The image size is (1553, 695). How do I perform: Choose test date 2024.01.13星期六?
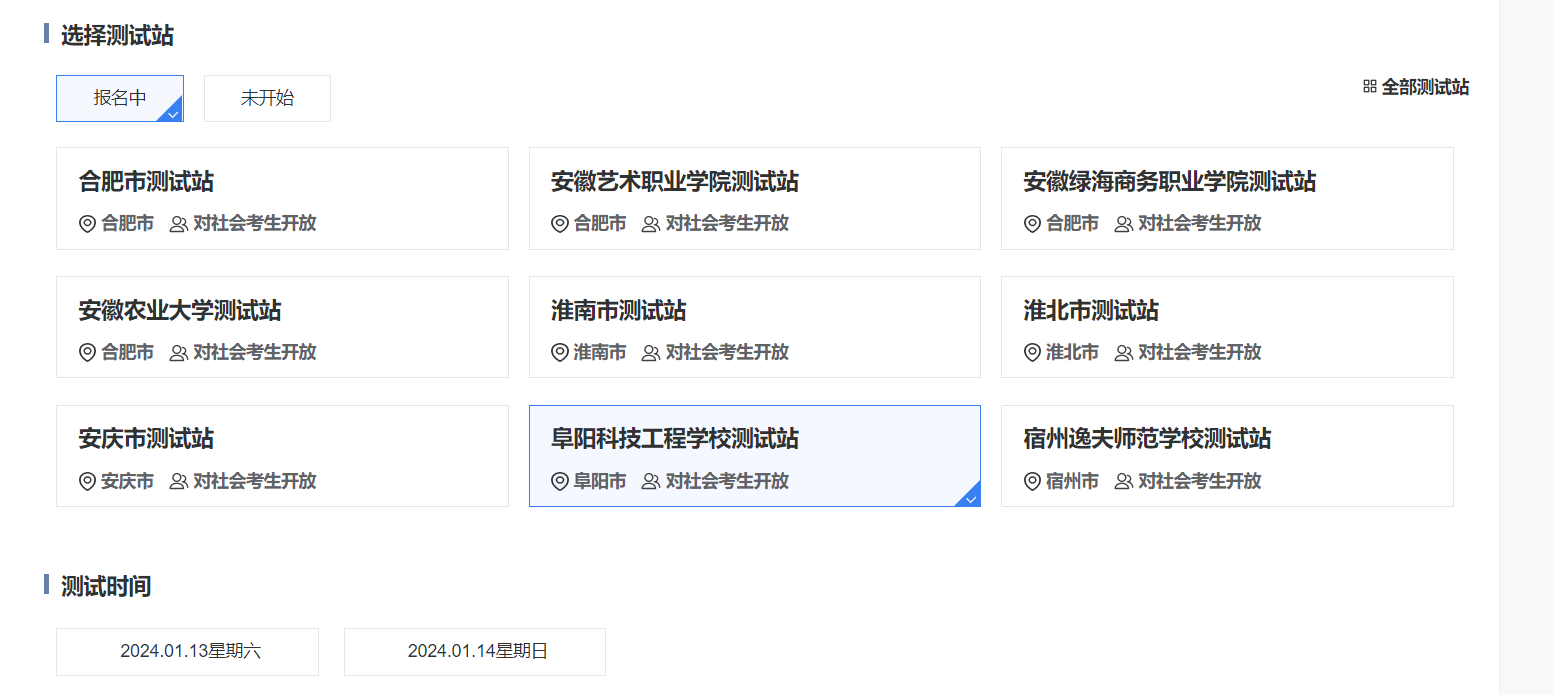coord(187,651)
